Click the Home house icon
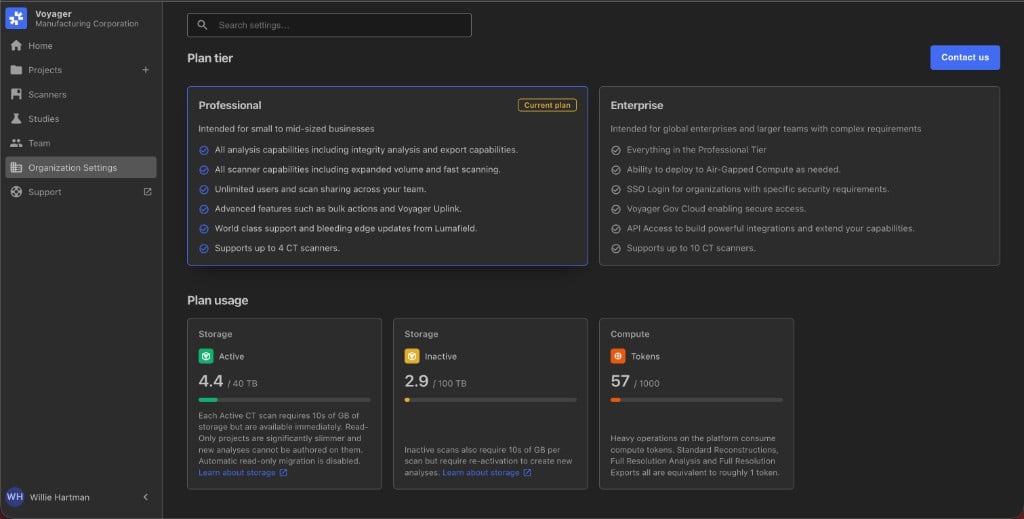The width and height of the screenshot is (1024, 519). [16, 46]
